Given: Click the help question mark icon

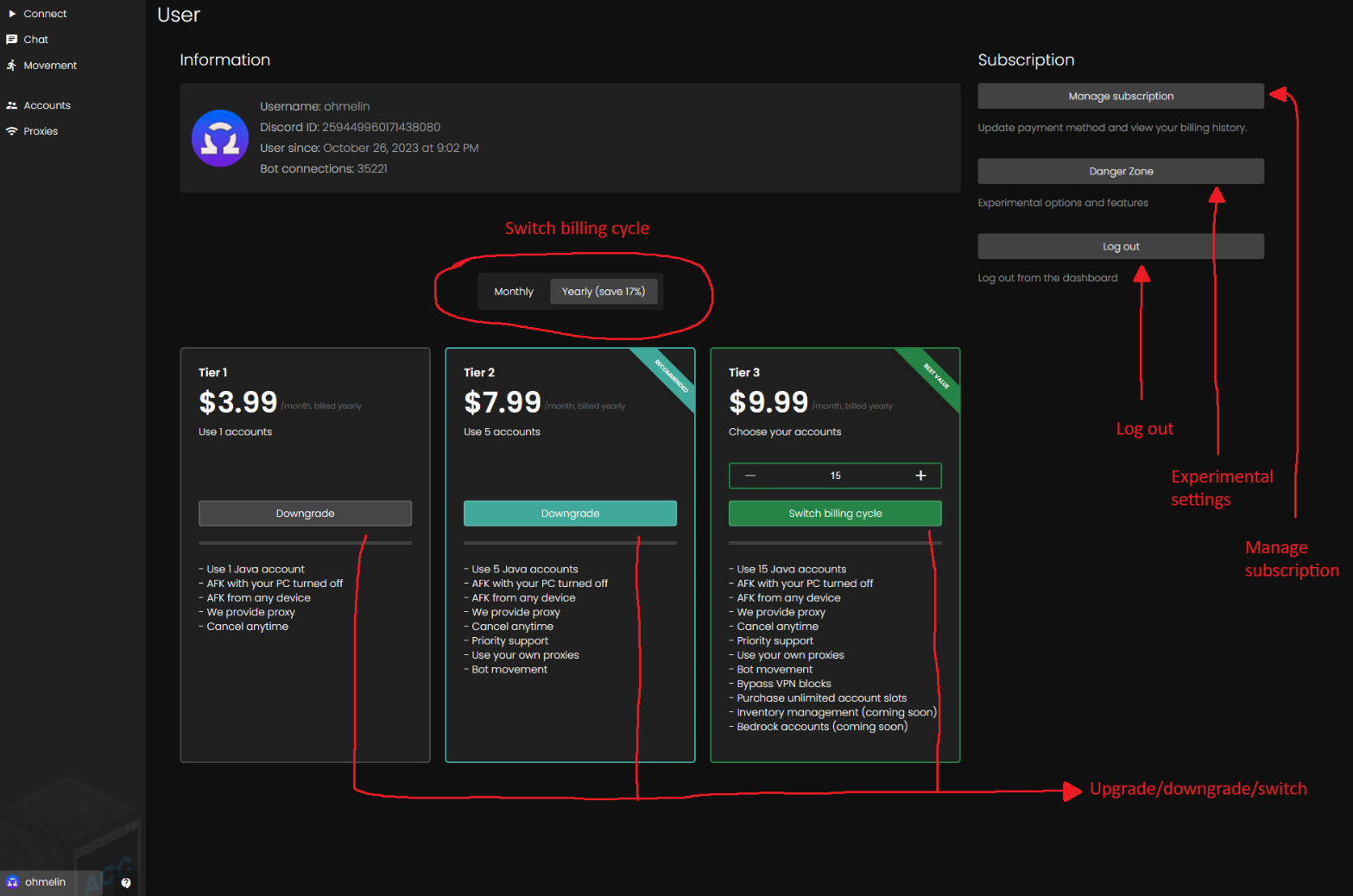Looking at the screenshot, I should 126,882.
